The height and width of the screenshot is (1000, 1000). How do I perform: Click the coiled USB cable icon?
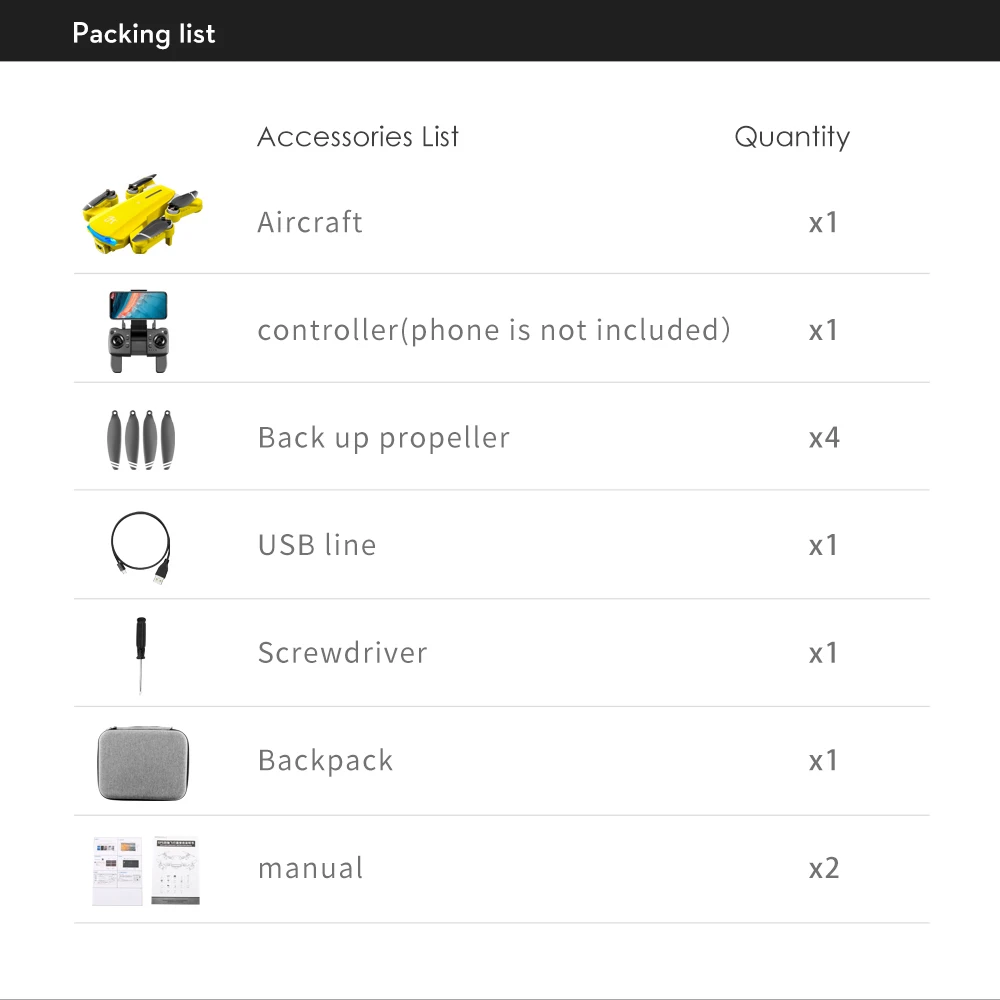(x=140, y=546)
